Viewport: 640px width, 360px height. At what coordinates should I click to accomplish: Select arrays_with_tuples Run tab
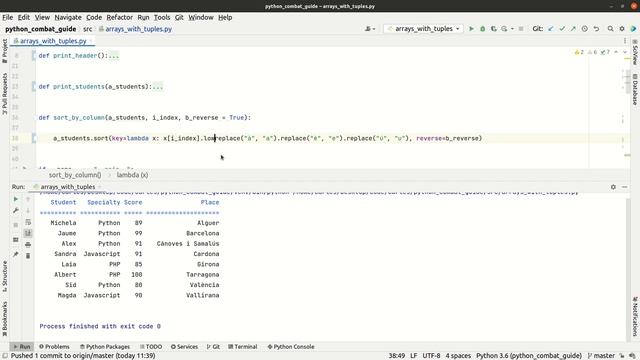67,187
